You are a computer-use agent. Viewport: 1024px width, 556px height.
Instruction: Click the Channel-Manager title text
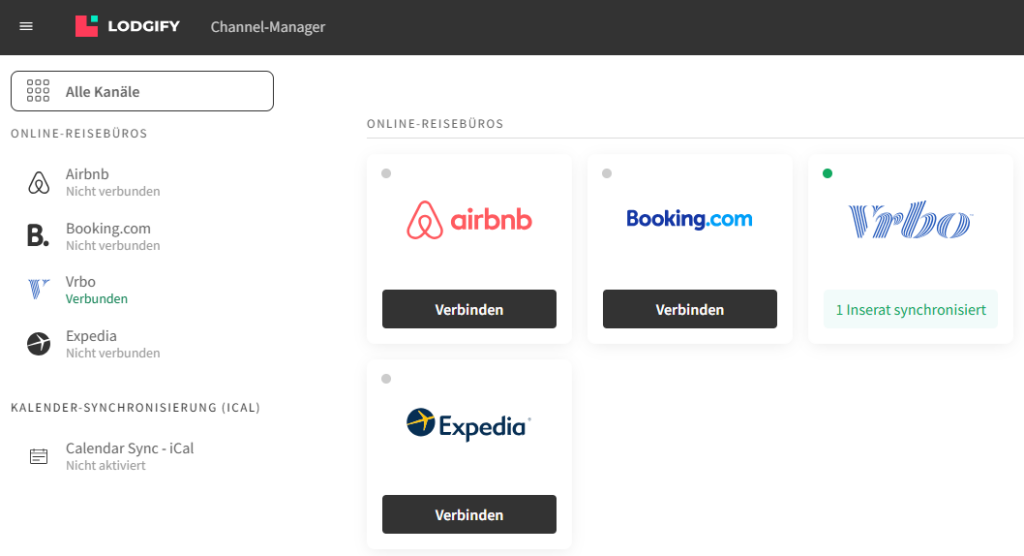[x=268, y=27]
